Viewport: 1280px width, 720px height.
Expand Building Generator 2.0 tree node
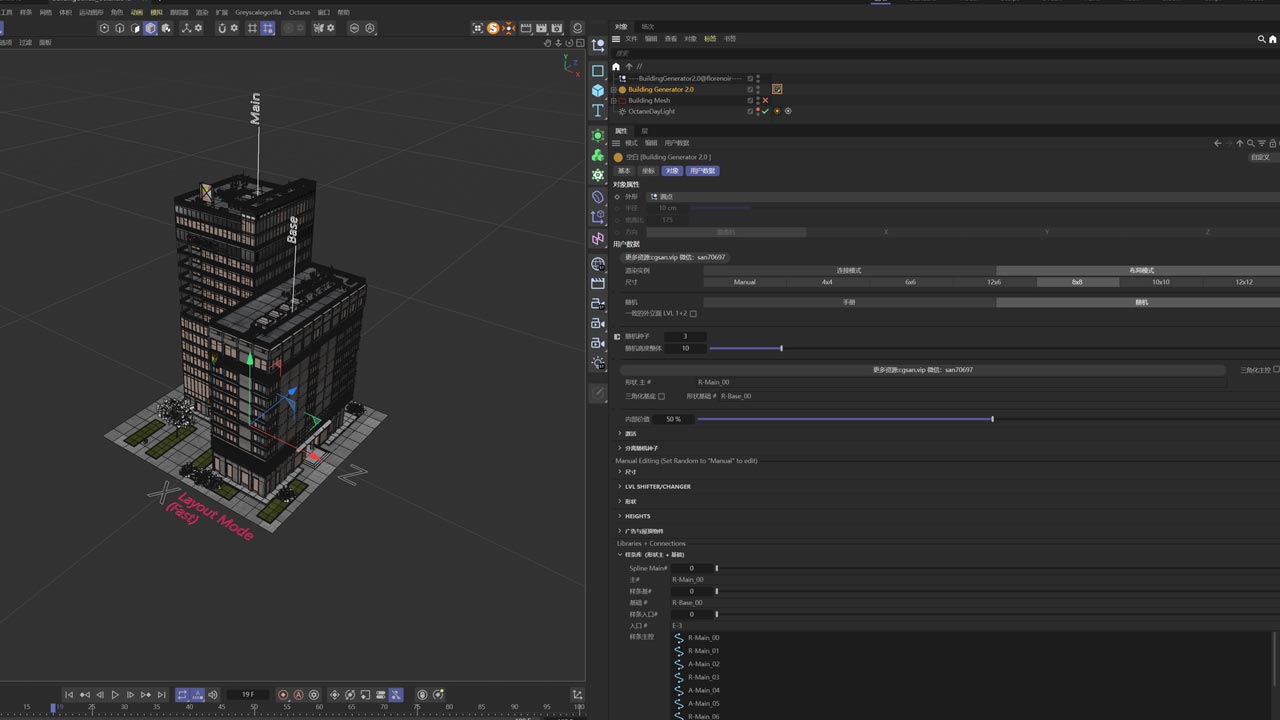click(613, 90)
